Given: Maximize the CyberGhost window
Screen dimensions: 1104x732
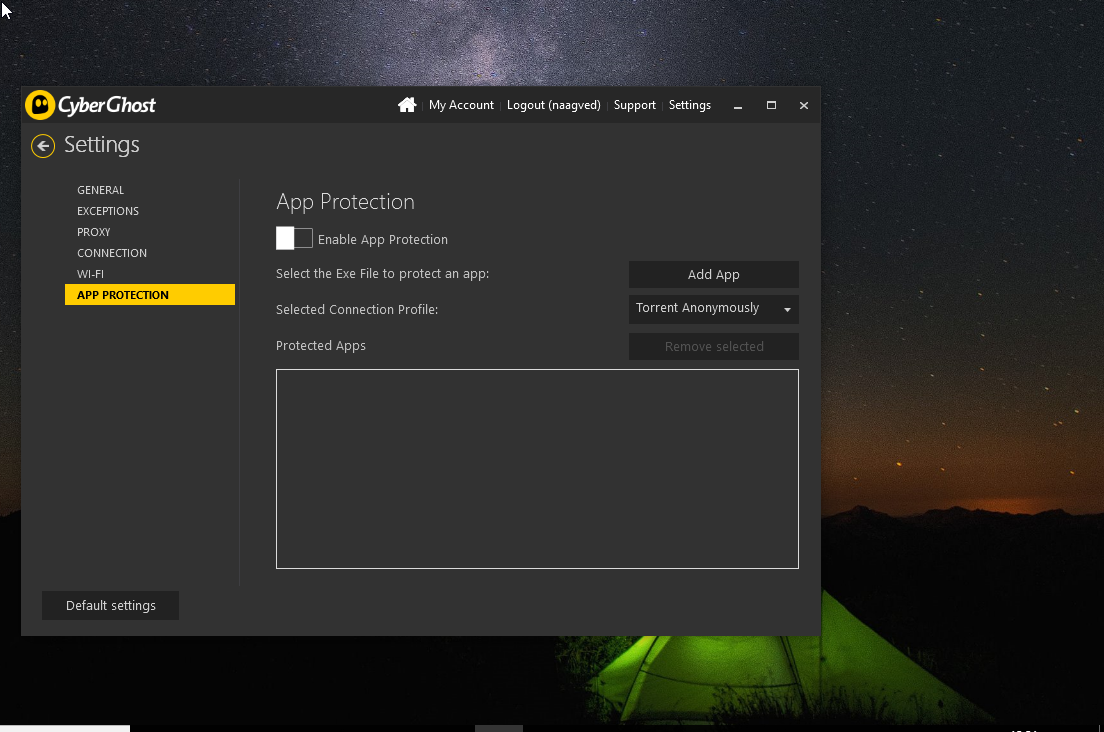Looking at the screenshot, I should click(771, 105).
